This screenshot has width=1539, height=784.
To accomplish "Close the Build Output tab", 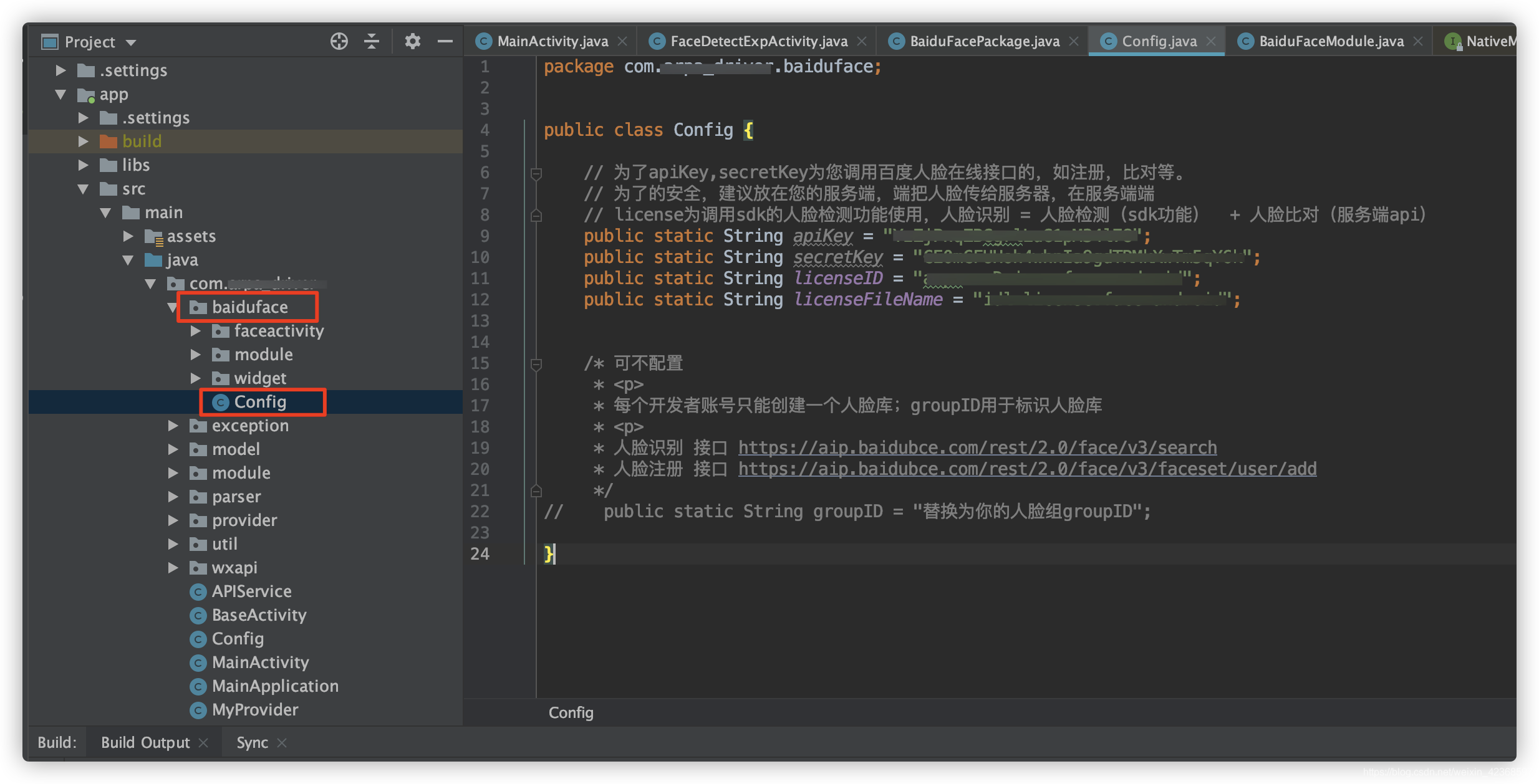I will [x=203, y=743].
